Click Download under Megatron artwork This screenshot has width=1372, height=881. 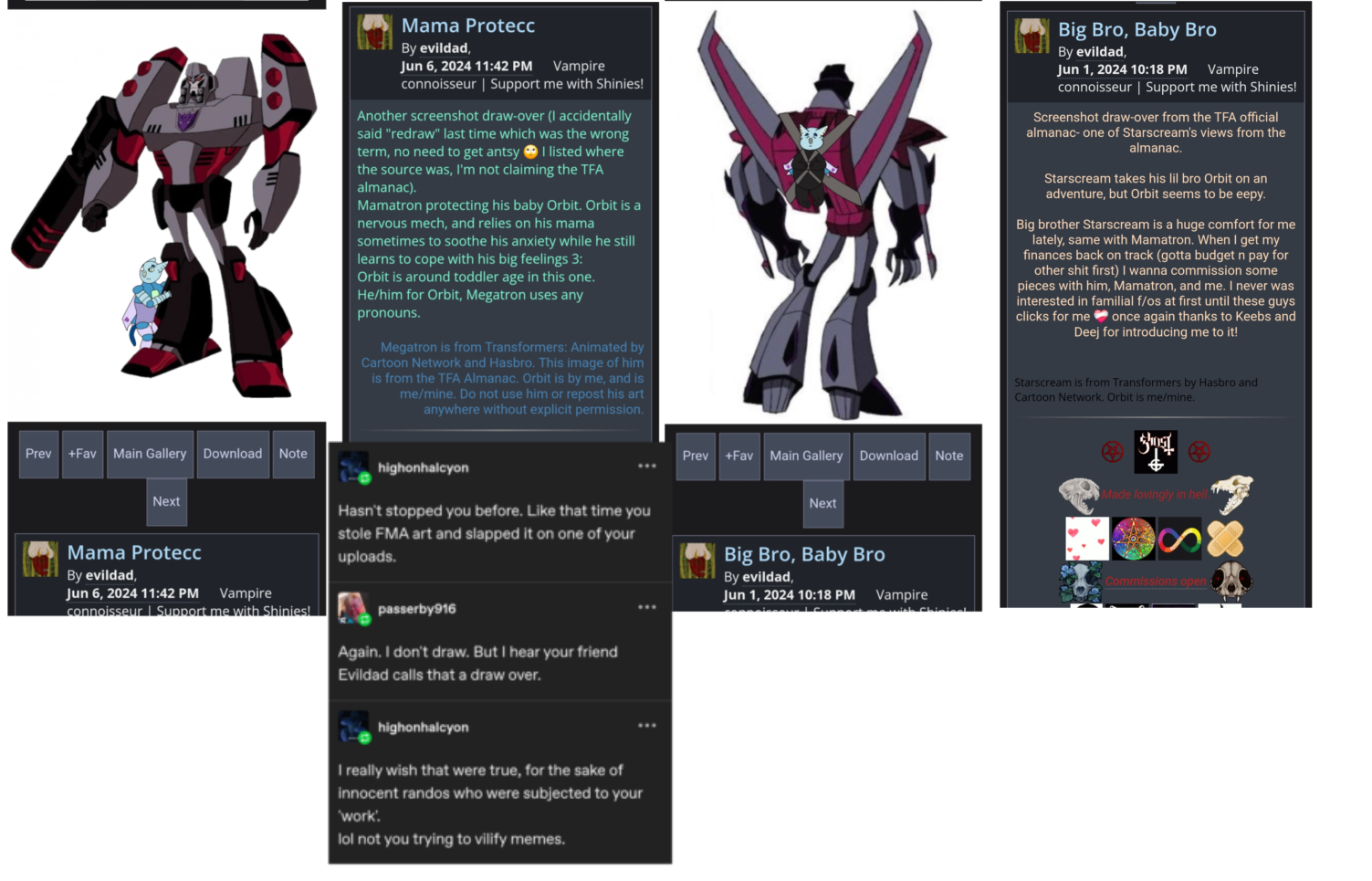(233, 454)
